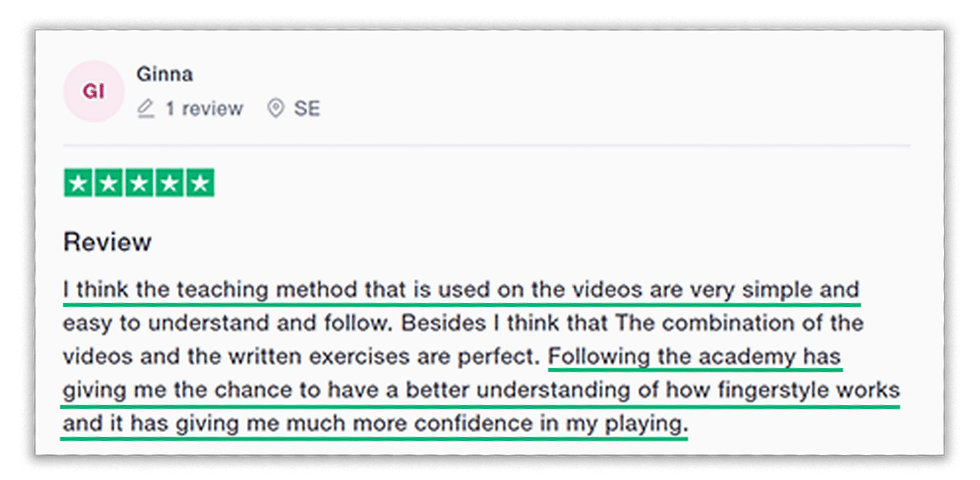Click the third green rating star
This screenshot has width=980, height=480.
pyautogui.click(x=139, y=183)
